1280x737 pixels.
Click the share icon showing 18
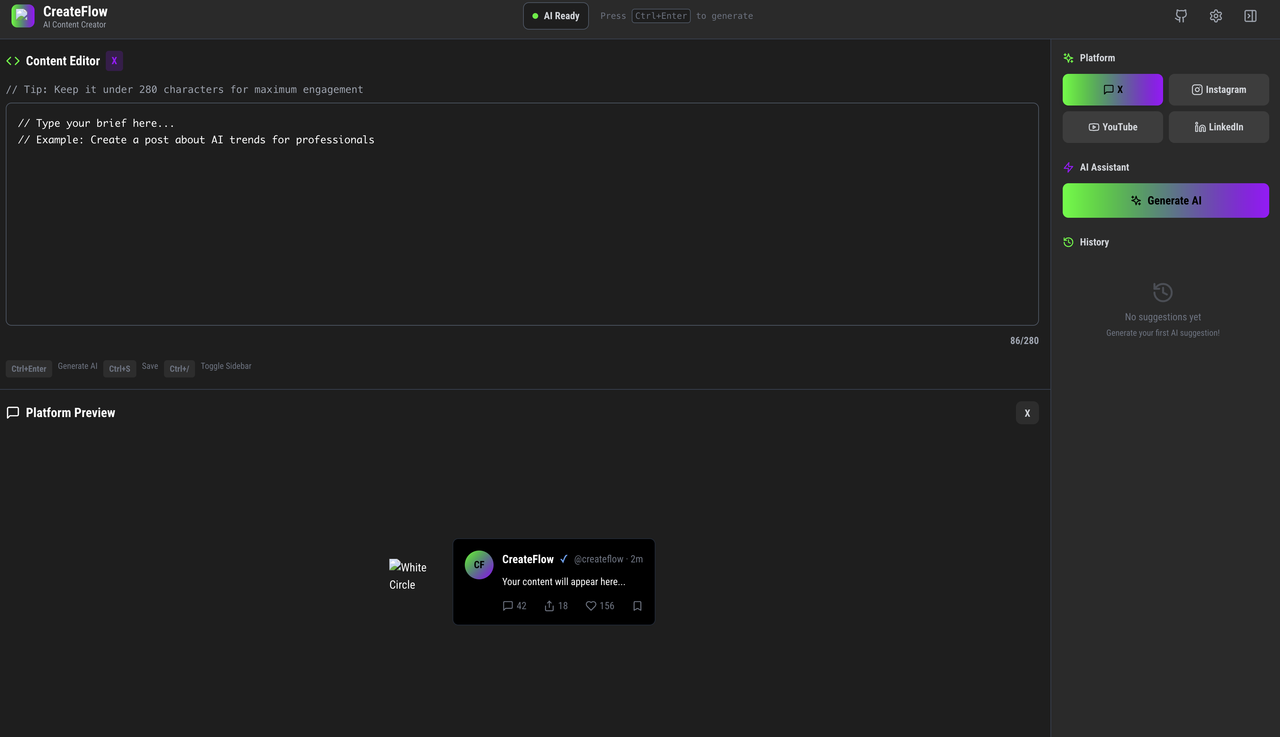[x=549, y=606]
